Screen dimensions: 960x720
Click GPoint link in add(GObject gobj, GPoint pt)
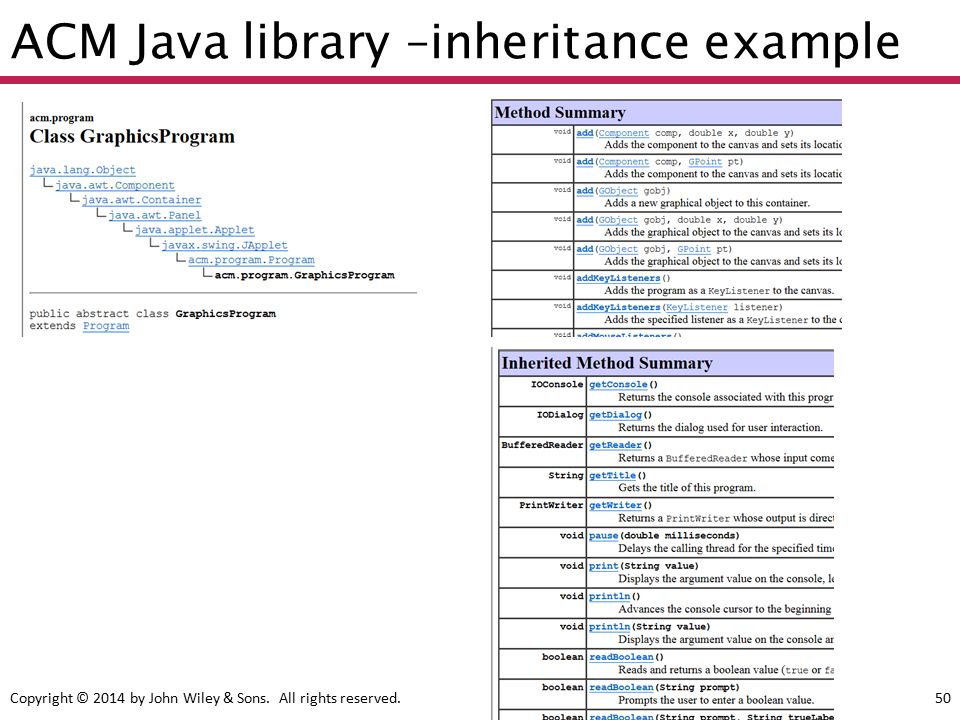[x=694, y=249]
